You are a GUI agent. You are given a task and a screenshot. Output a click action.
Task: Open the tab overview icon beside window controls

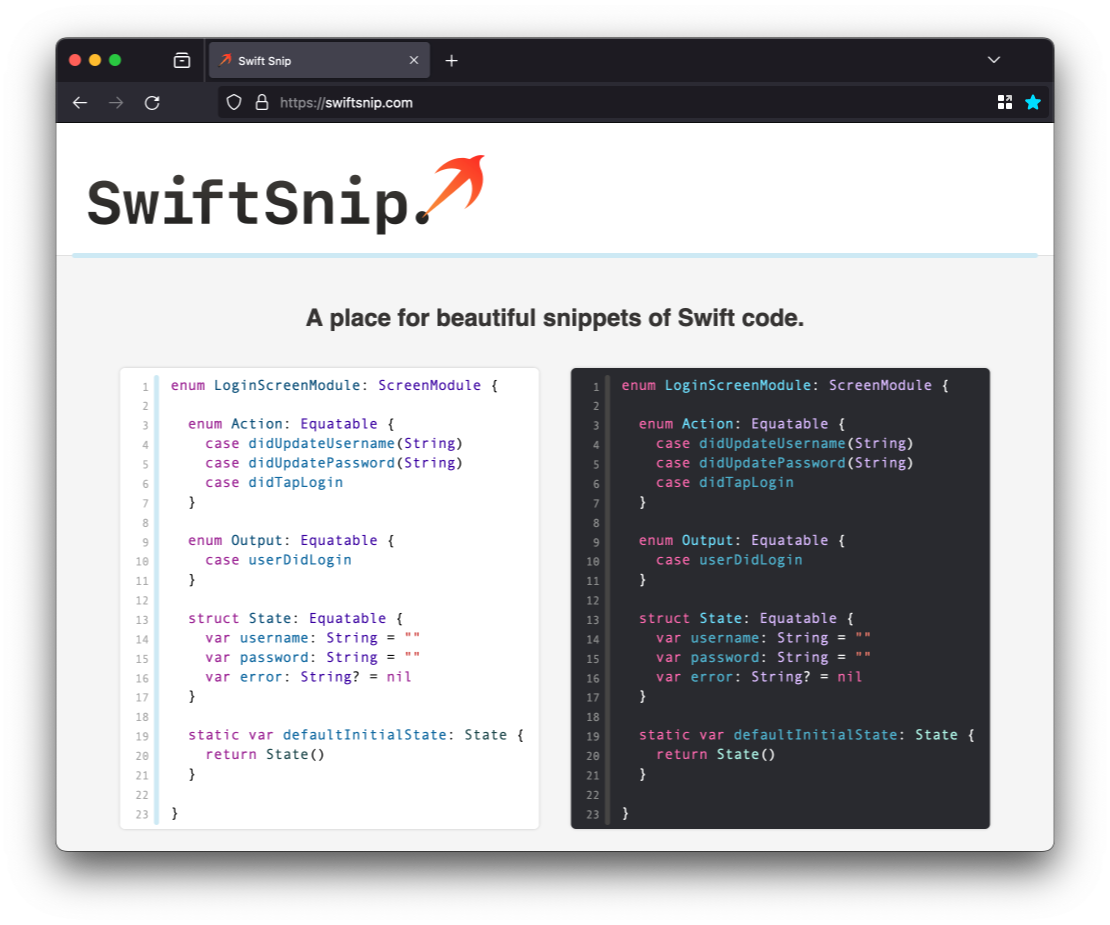coord(182,60)
